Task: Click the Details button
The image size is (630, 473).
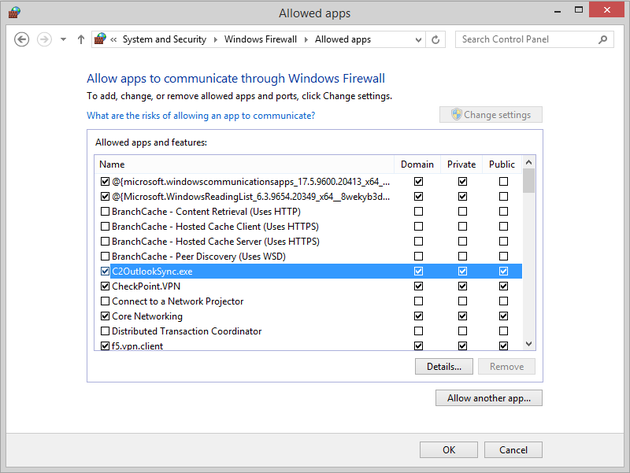Action: click(x=444, y=367)
